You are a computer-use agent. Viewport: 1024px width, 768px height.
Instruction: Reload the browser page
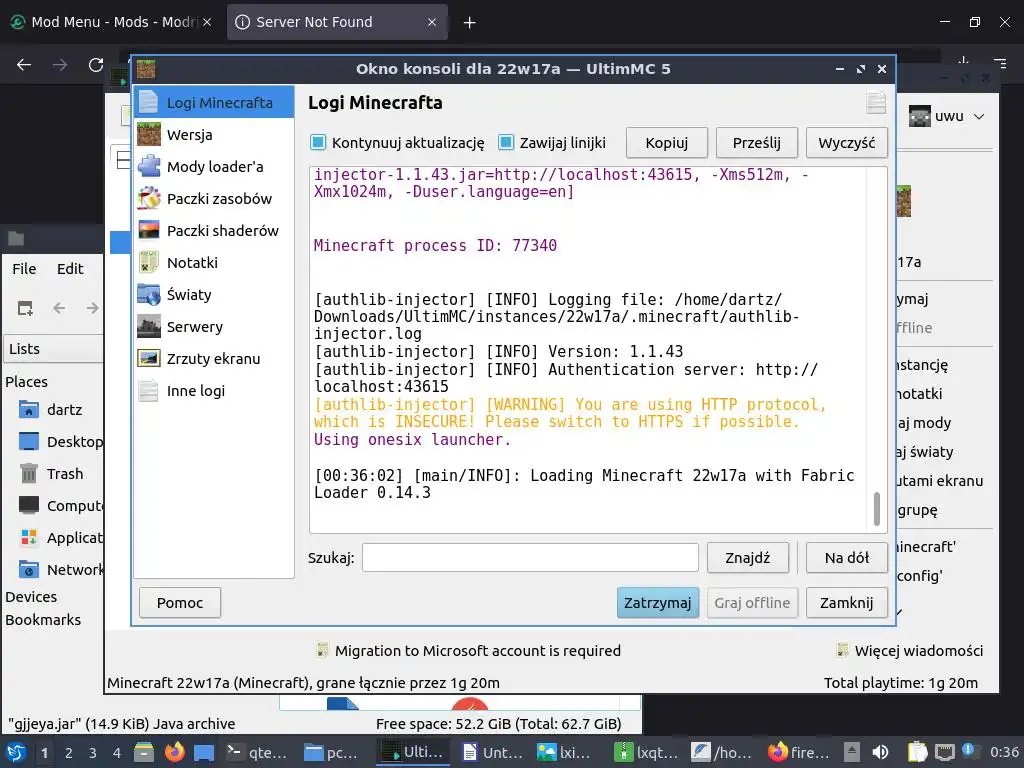pos(96,65)
